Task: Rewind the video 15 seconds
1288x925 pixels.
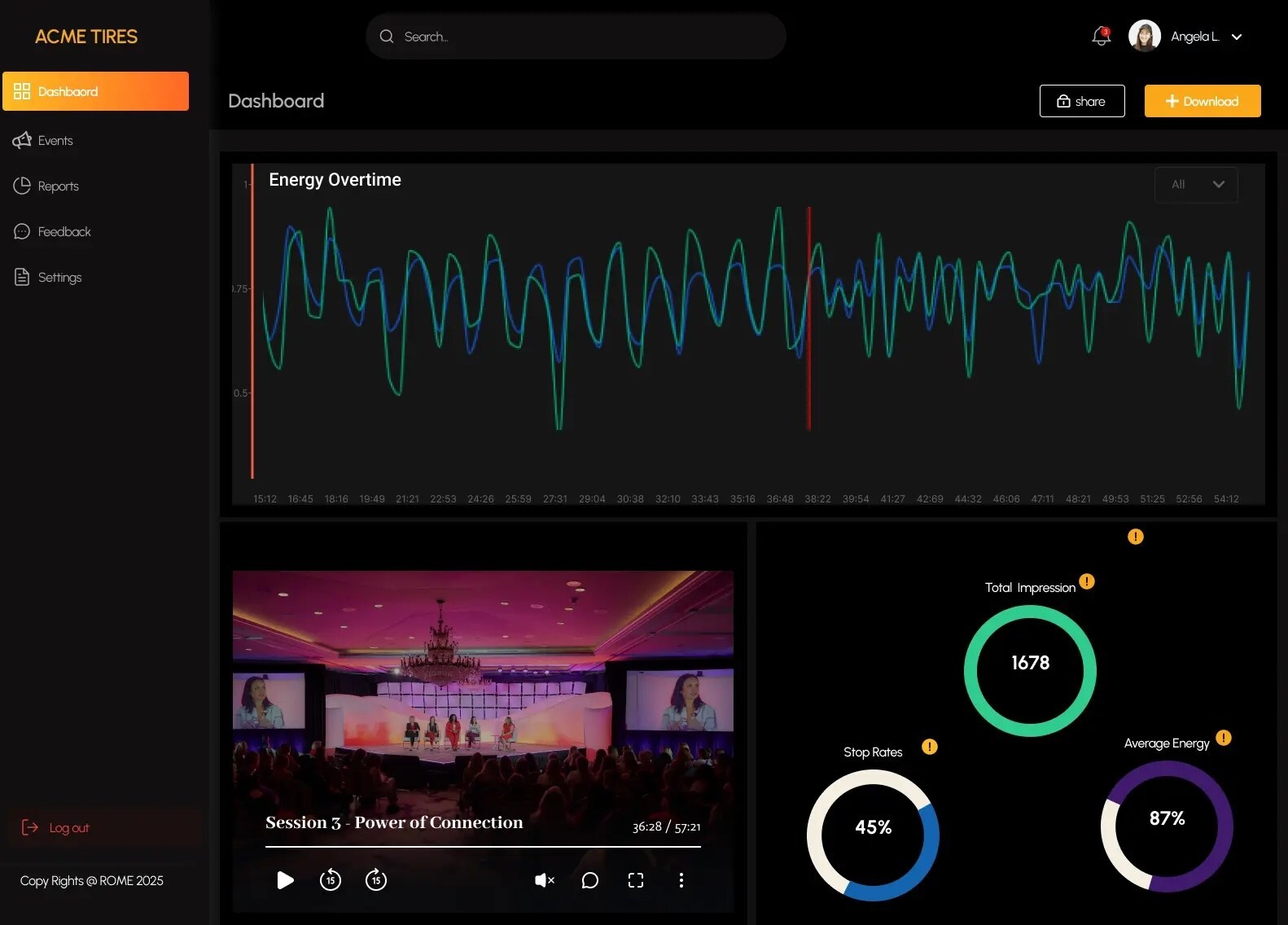Action: coord(331,879)
